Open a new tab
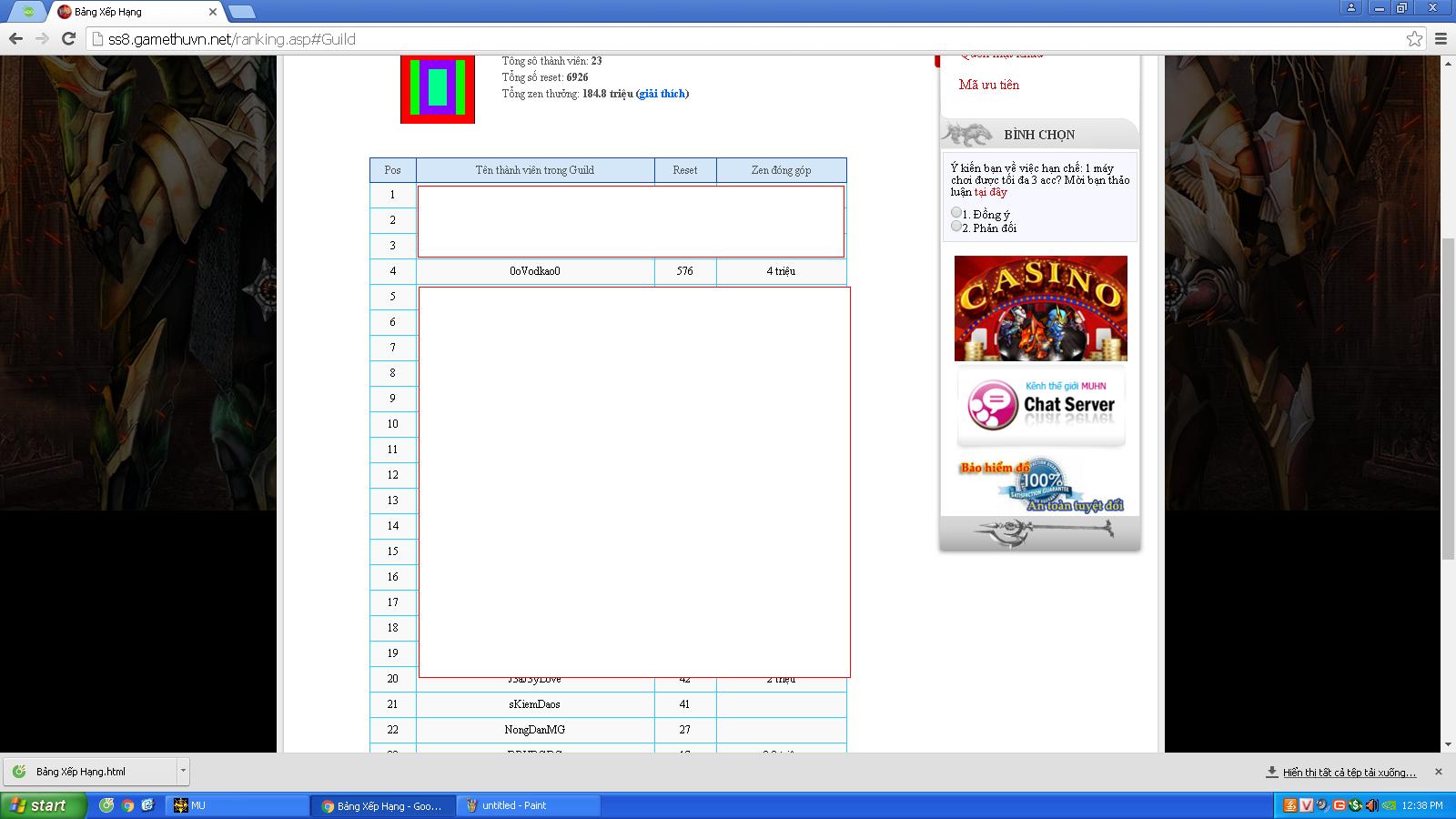1456x819 pixels. 241,12
